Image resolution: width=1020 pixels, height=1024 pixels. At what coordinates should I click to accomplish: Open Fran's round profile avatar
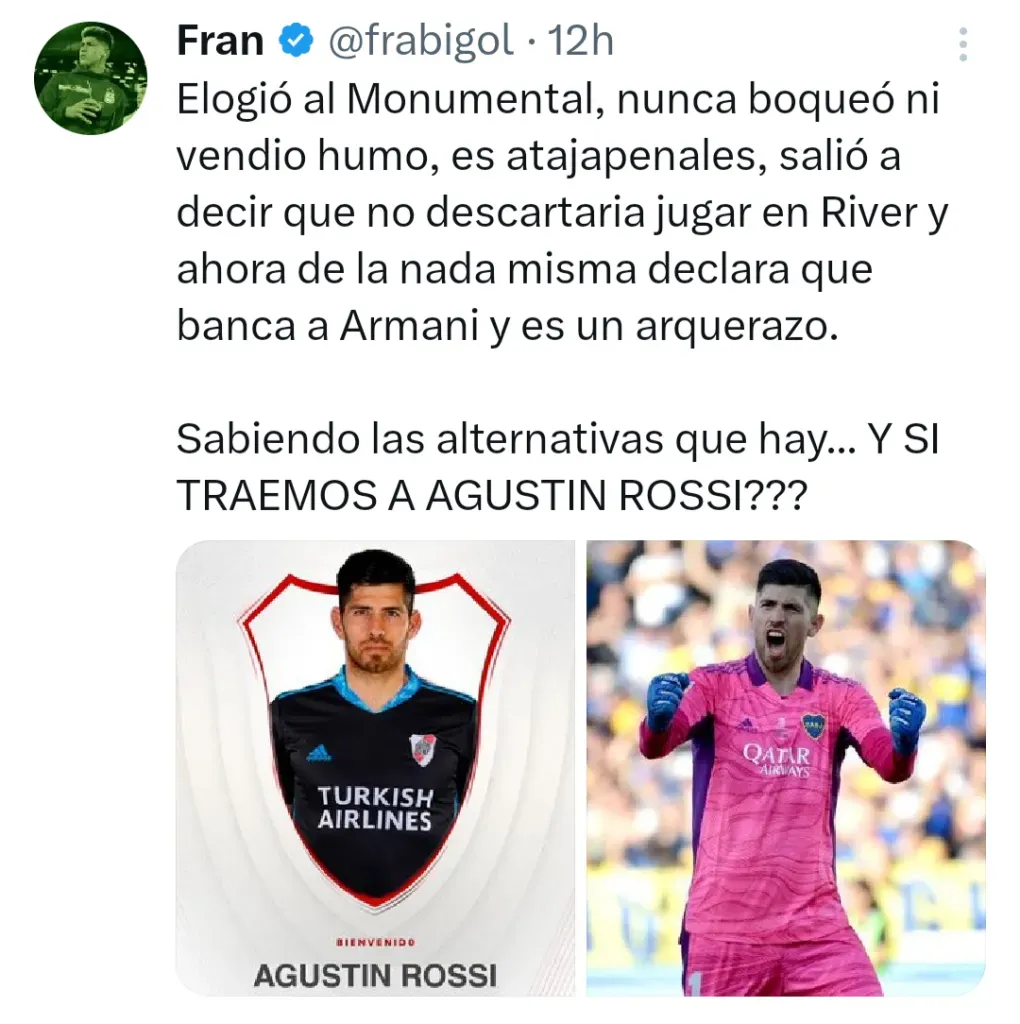point(91,78)
